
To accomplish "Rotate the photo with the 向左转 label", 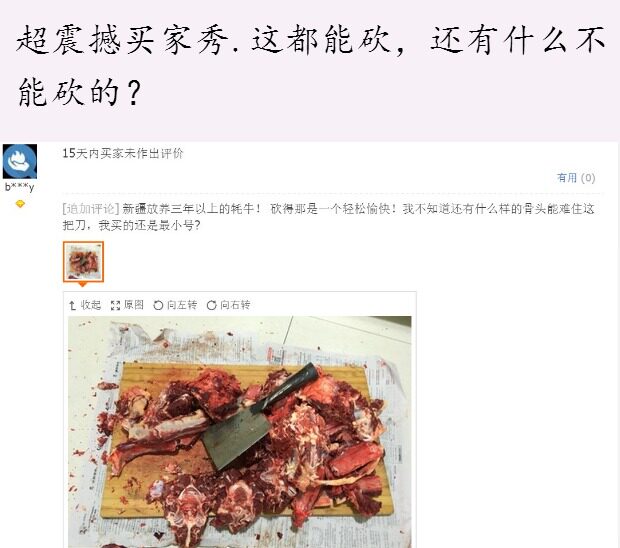I will point(182,305).
